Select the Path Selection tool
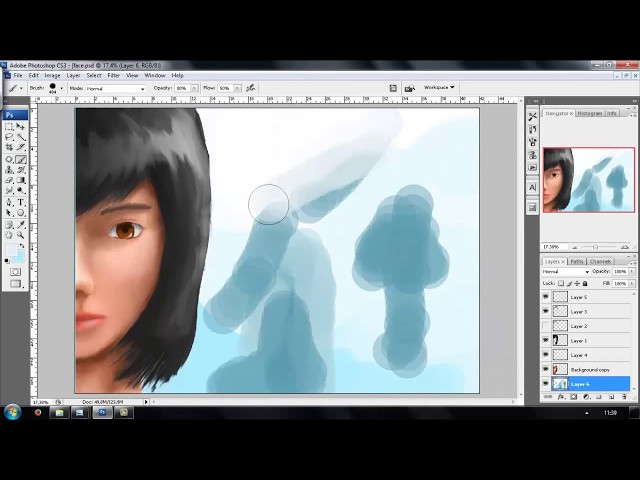Image resolution: width=640 pixels, height=480 pixels. click(x=9, y=213)
